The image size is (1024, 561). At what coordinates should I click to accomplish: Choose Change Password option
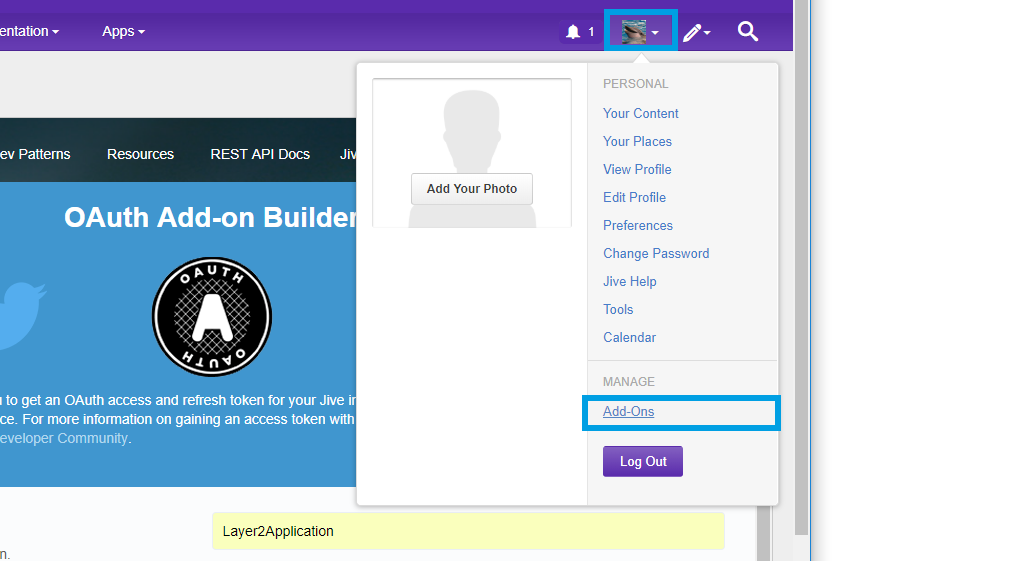(656, 253)
